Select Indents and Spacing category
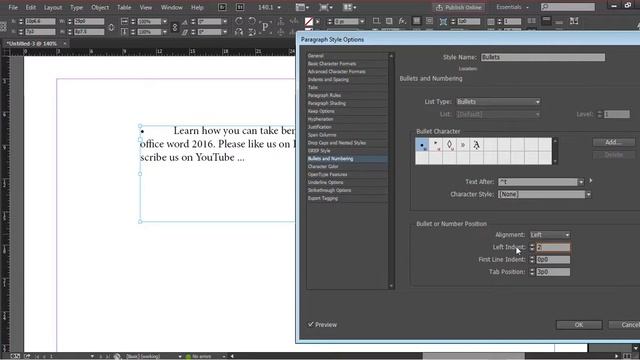This screenshot has height=360, width=640. click(x=328, y=80)
